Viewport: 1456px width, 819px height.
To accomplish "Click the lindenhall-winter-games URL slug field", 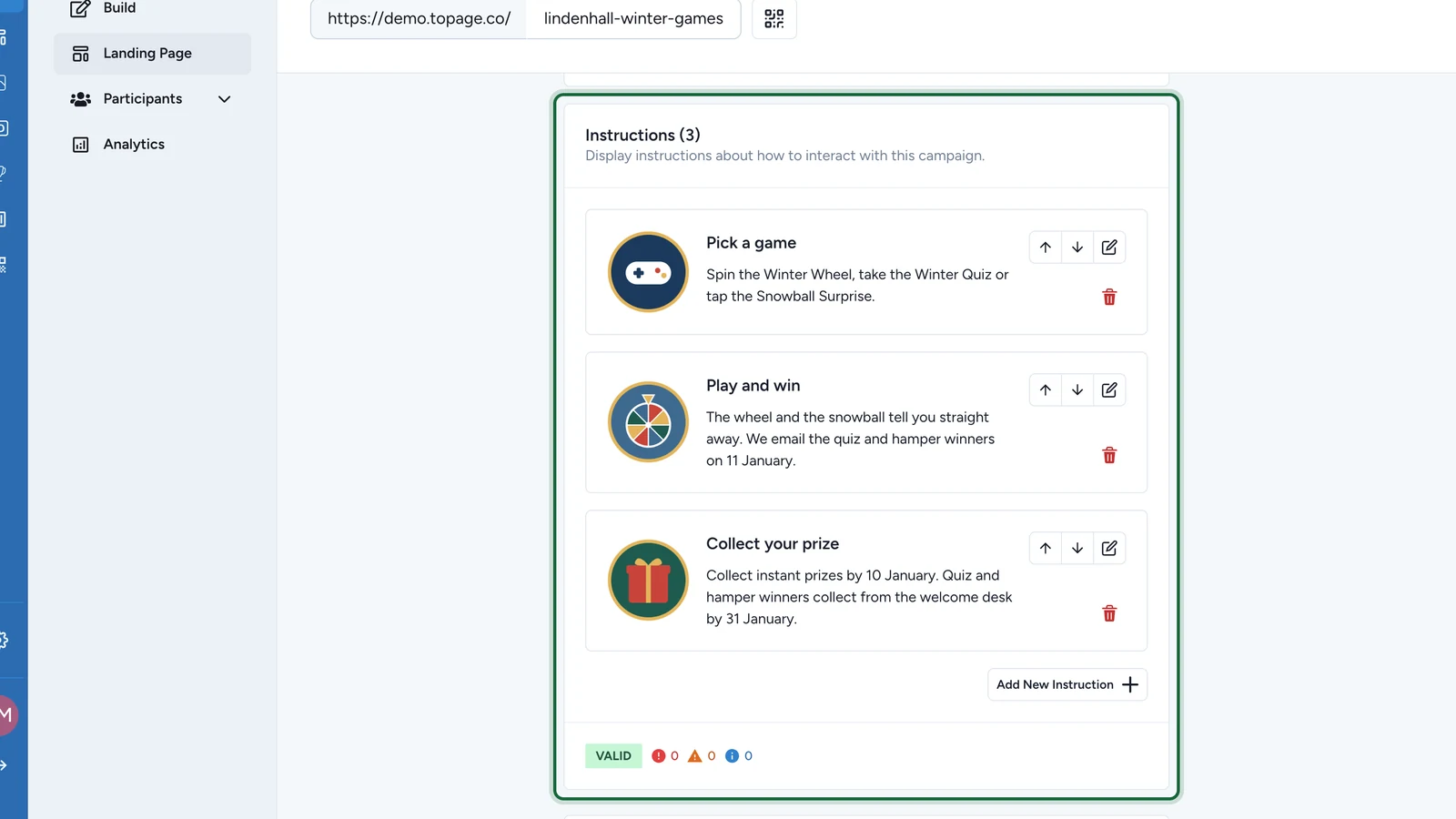I will pos(633,18).
